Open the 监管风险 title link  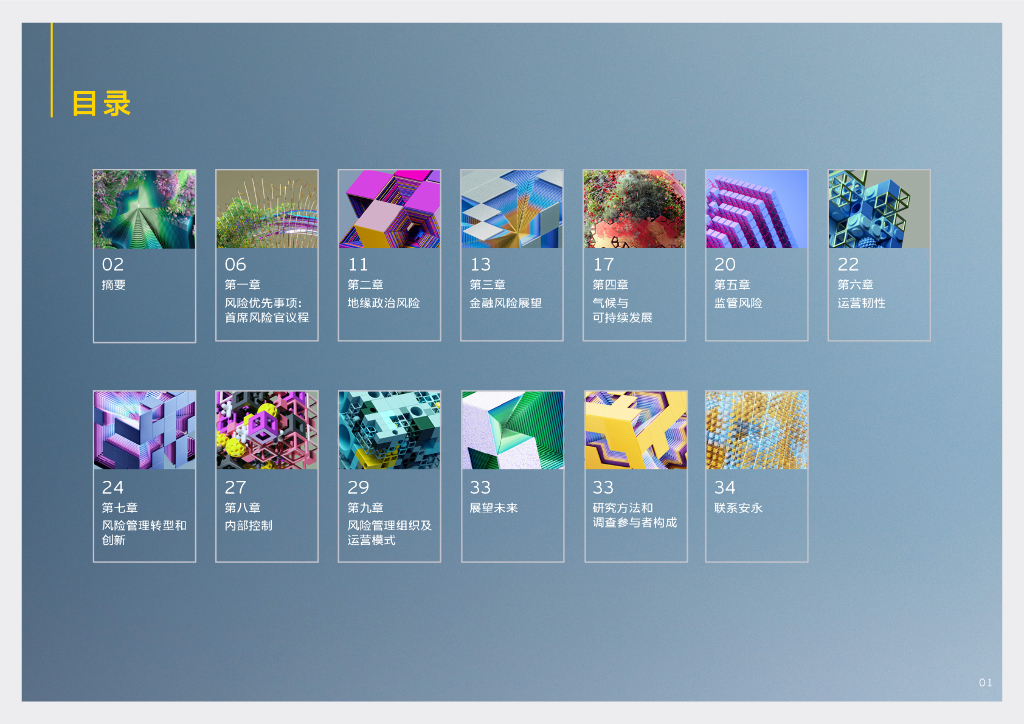(x=739, y=303)
